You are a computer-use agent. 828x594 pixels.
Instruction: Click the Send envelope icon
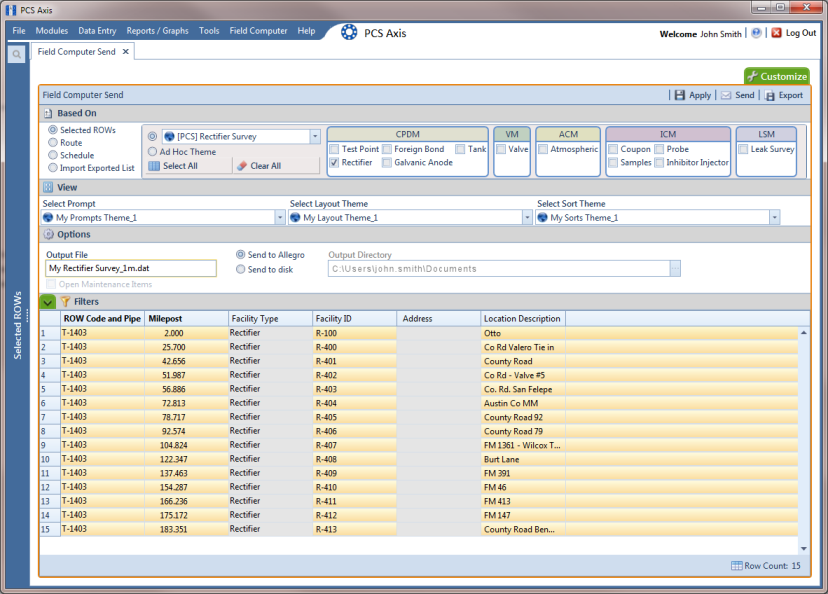(726, 95)
